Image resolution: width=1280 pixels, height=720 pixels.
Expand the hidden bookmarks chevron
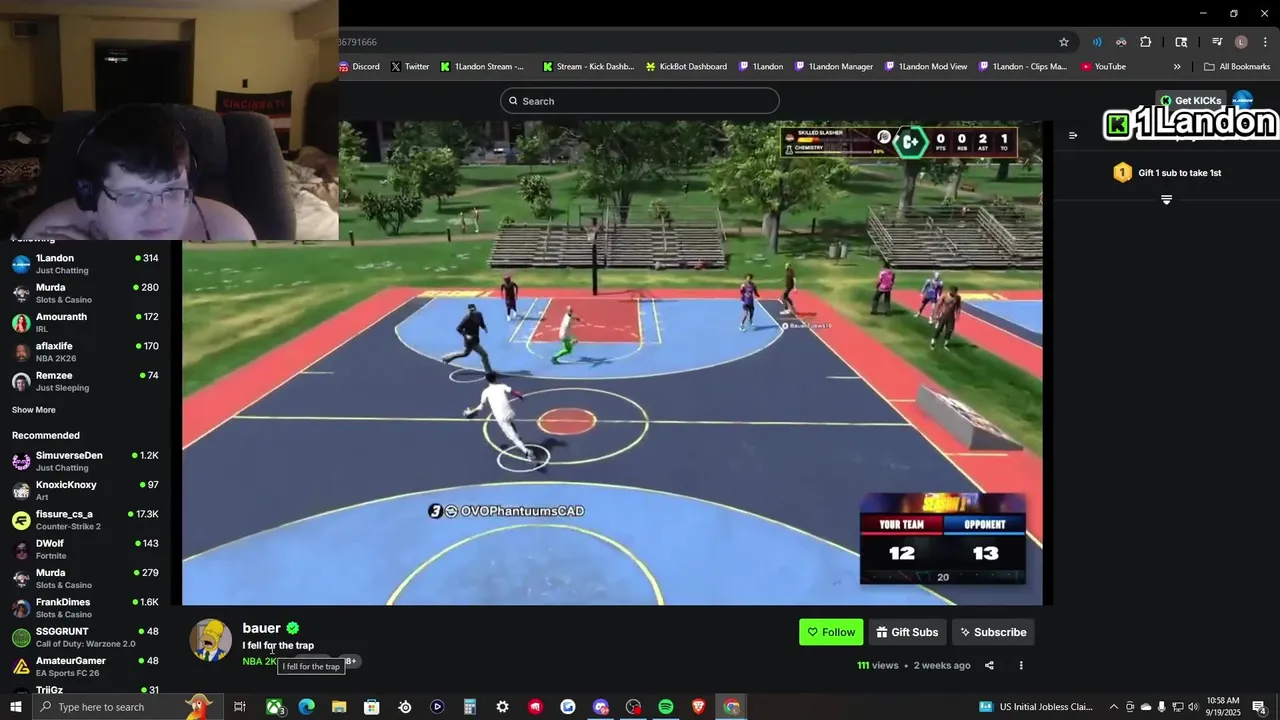point(1177,67)
